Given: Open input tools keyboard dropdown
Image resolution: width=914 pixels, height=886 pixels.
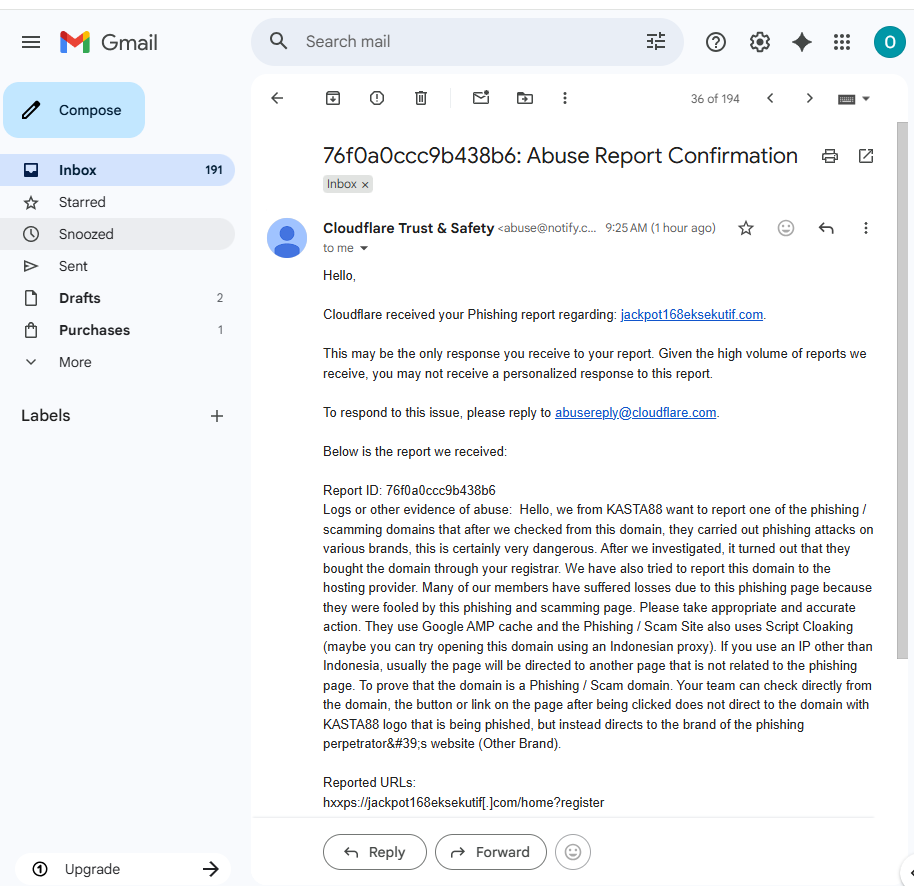Looking at the screenshot, I should 854,99.
